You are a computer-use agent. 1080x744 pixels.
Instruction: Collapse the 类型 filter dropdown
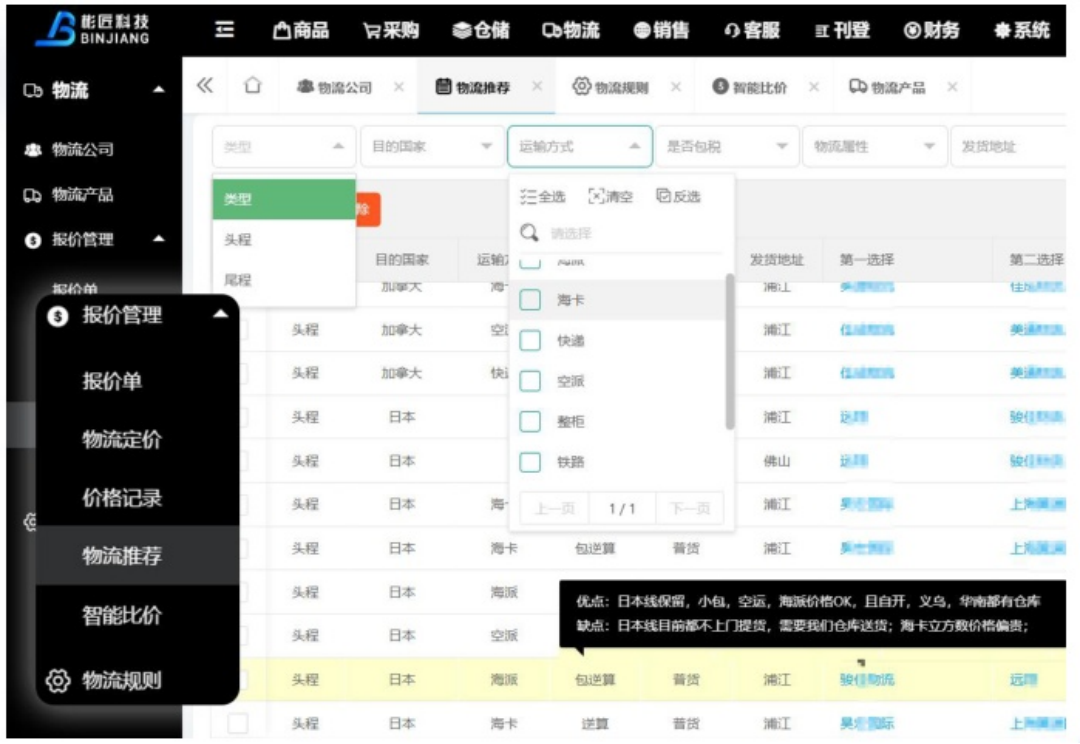[284, 146]
